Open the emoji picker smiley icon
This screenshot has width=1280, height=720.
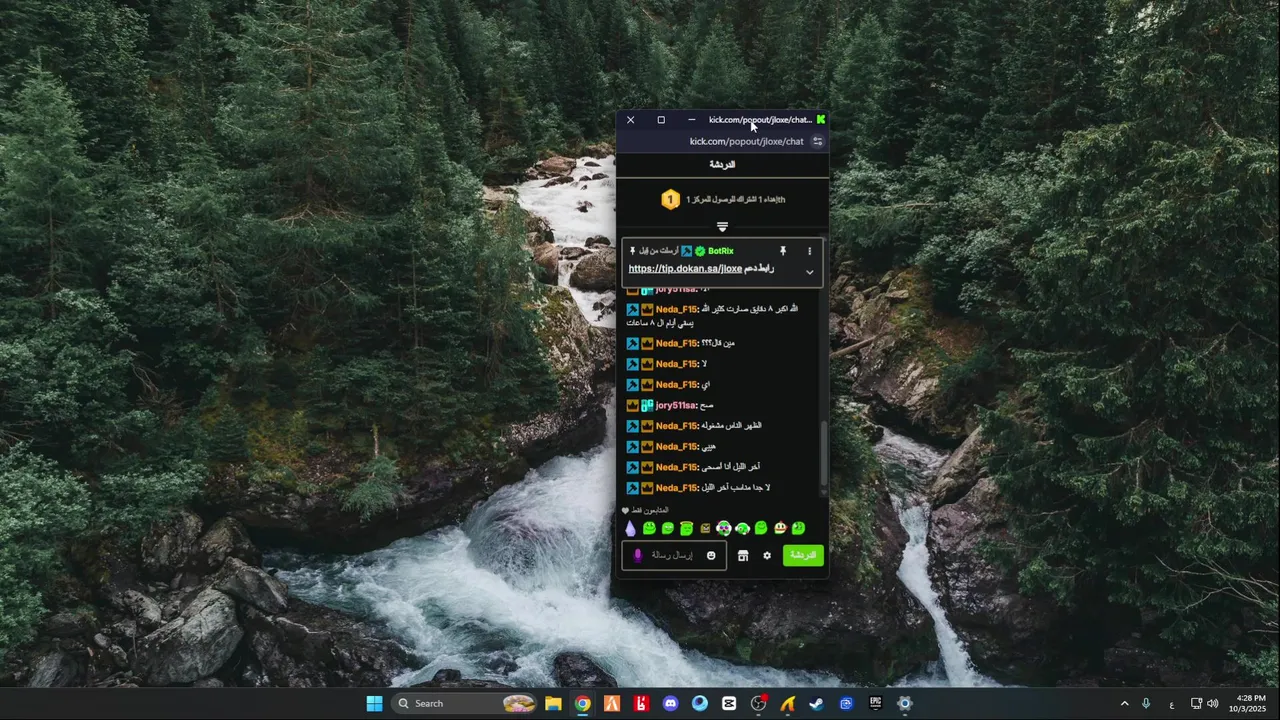(x=711, y=555)
